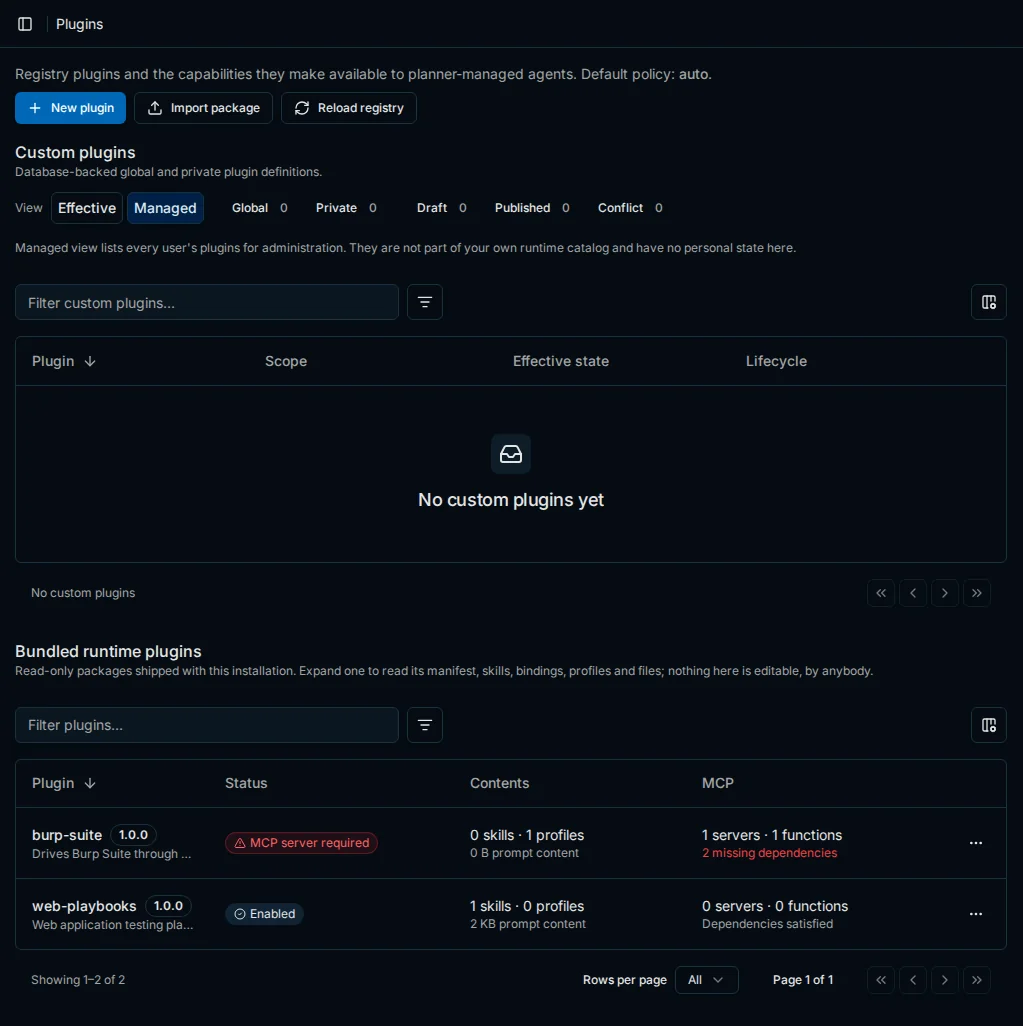Open column settings for bundled plugins table

click(x=988, y=725)
